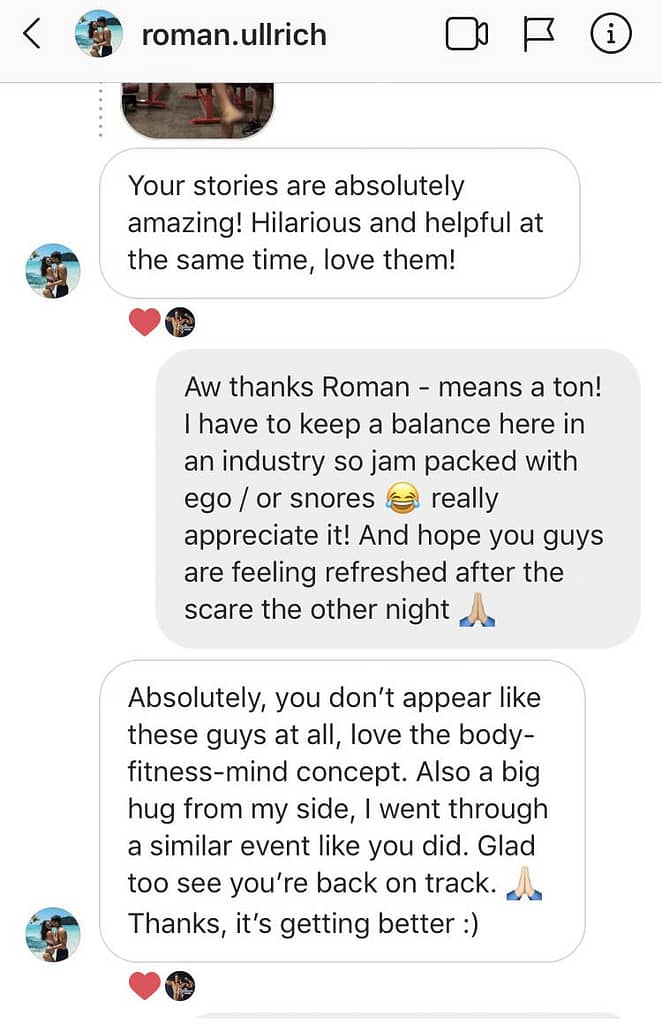662x1024 pixels.
Task: Open the shared story thumbnail at top
Action: coord(198,110)
